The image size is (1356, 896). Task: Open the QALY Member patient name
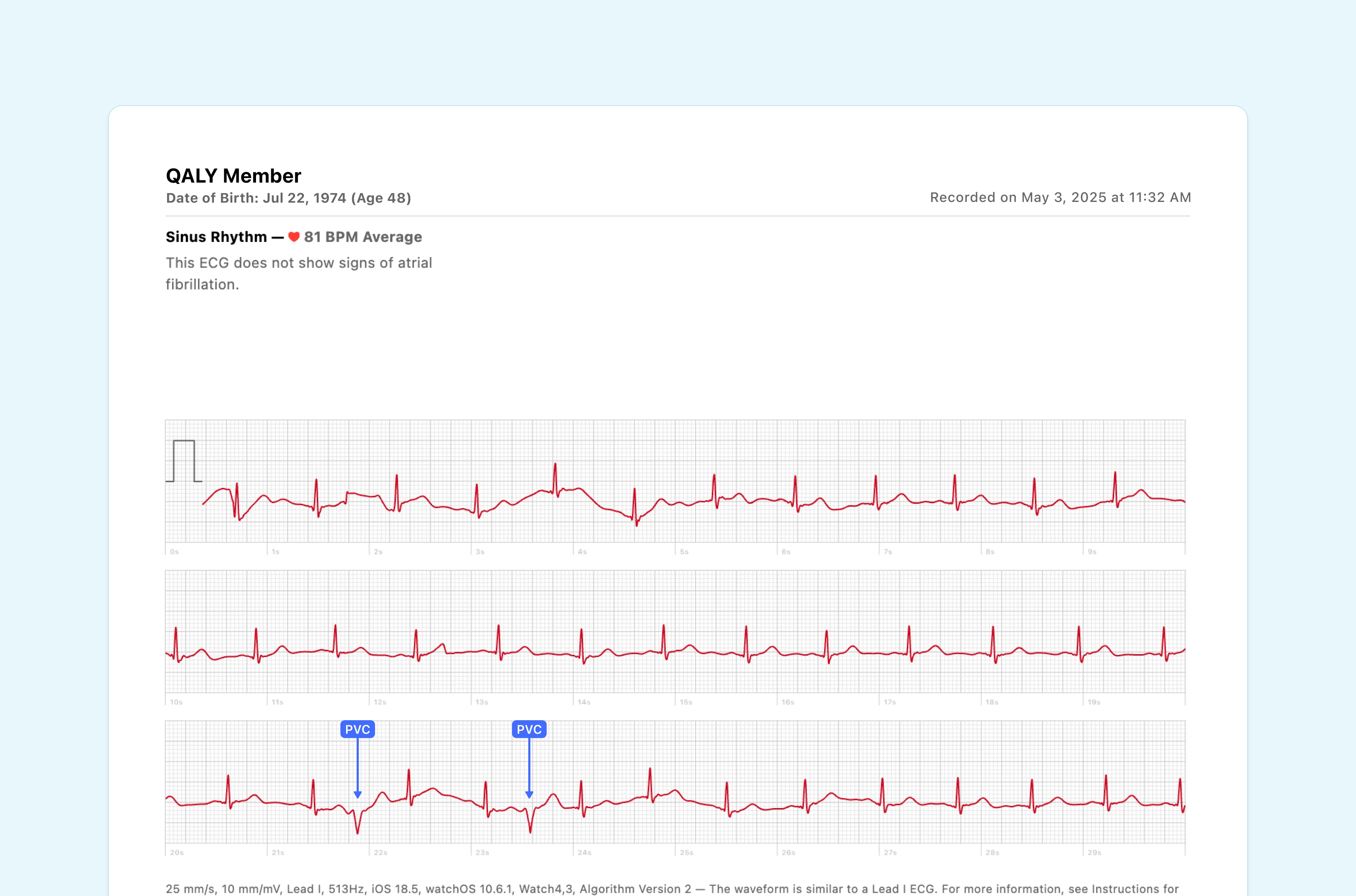pos(233,175)
